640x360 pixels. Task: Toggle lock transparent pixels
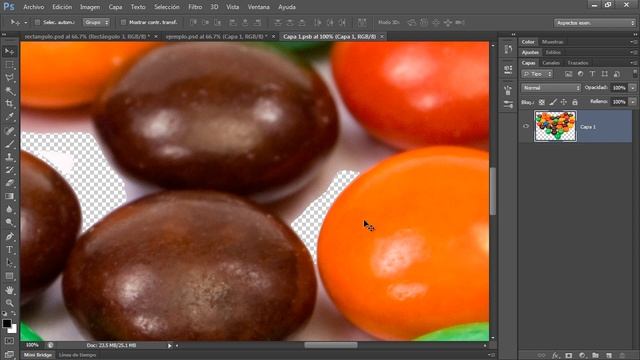[542, 102]
